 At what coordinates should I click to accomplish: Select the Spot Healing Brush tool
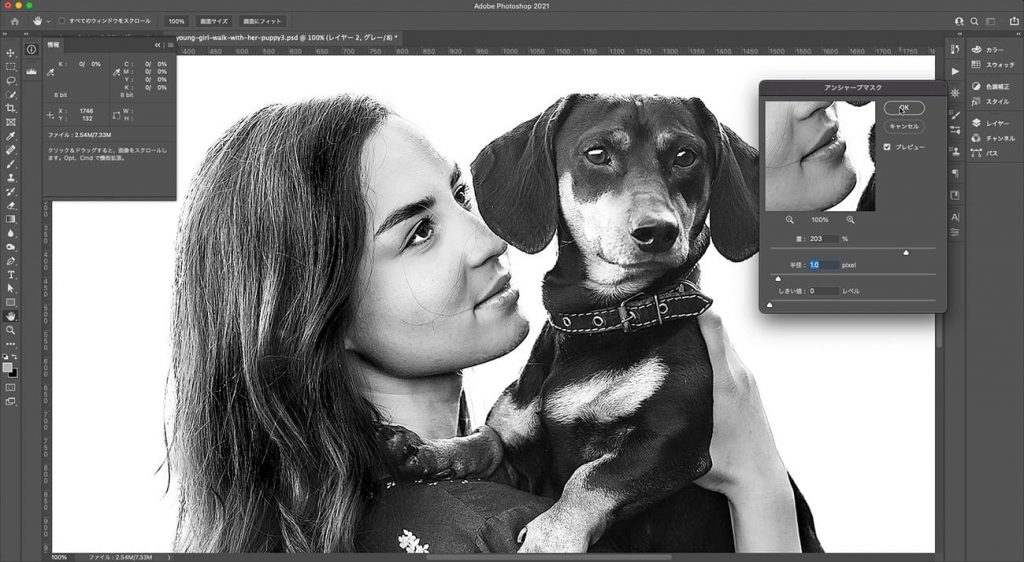[x=10, y=150]
